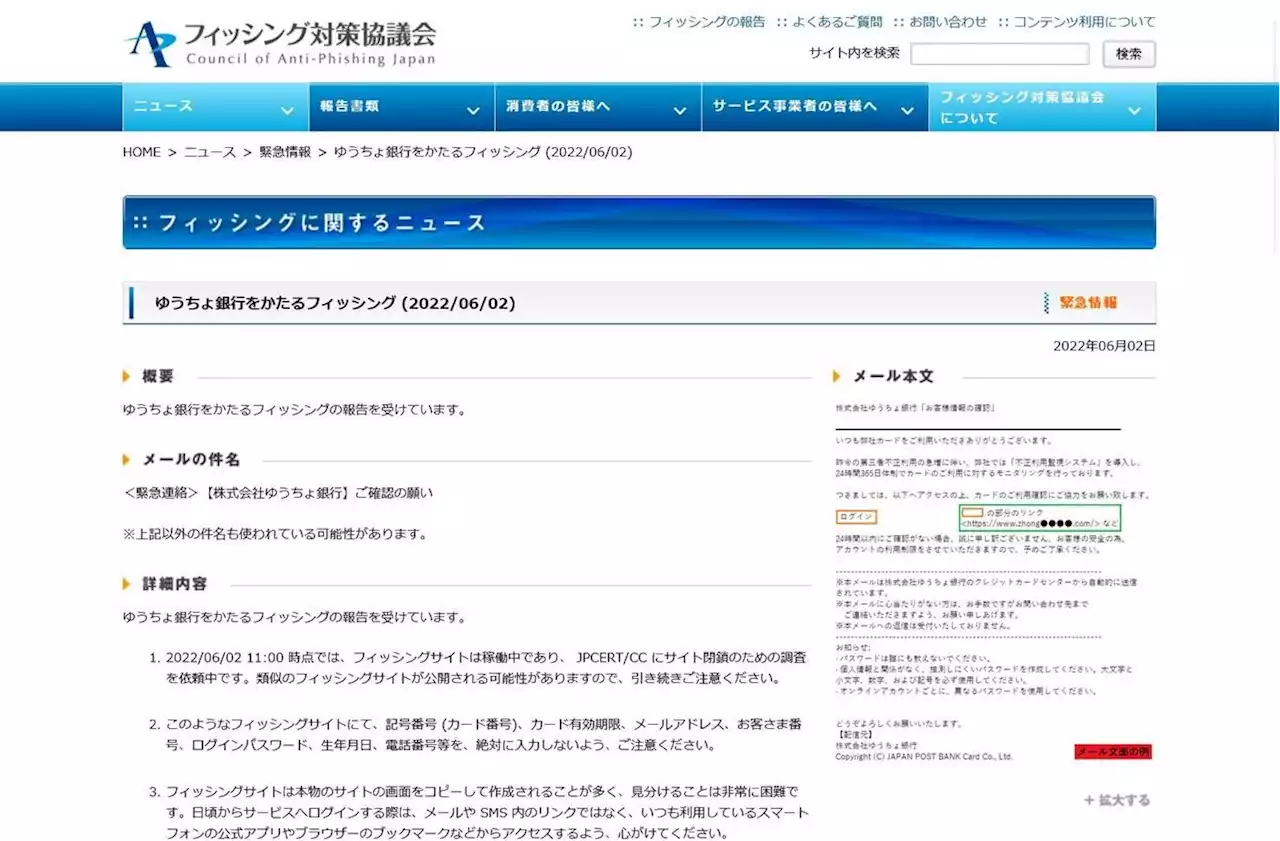1280x841 pixels.
Task: Click the ＋拡大する enlarge link
Action: point(1117,800)
